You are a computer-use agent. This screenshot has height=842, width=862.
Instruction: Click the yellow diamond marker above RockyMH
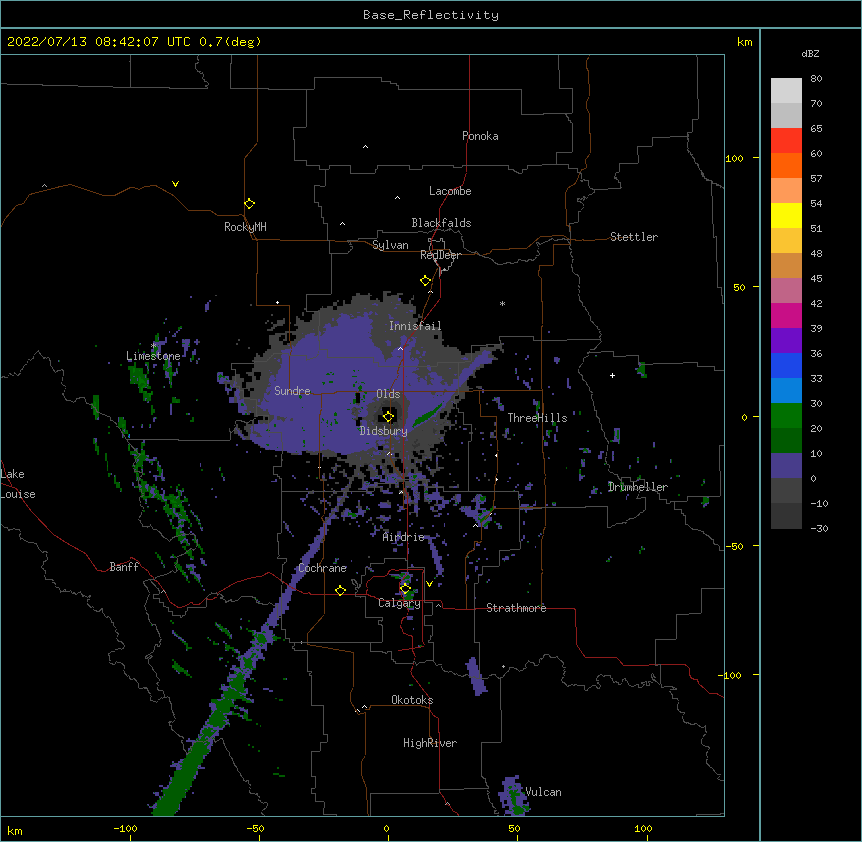[x=250, y=204]
